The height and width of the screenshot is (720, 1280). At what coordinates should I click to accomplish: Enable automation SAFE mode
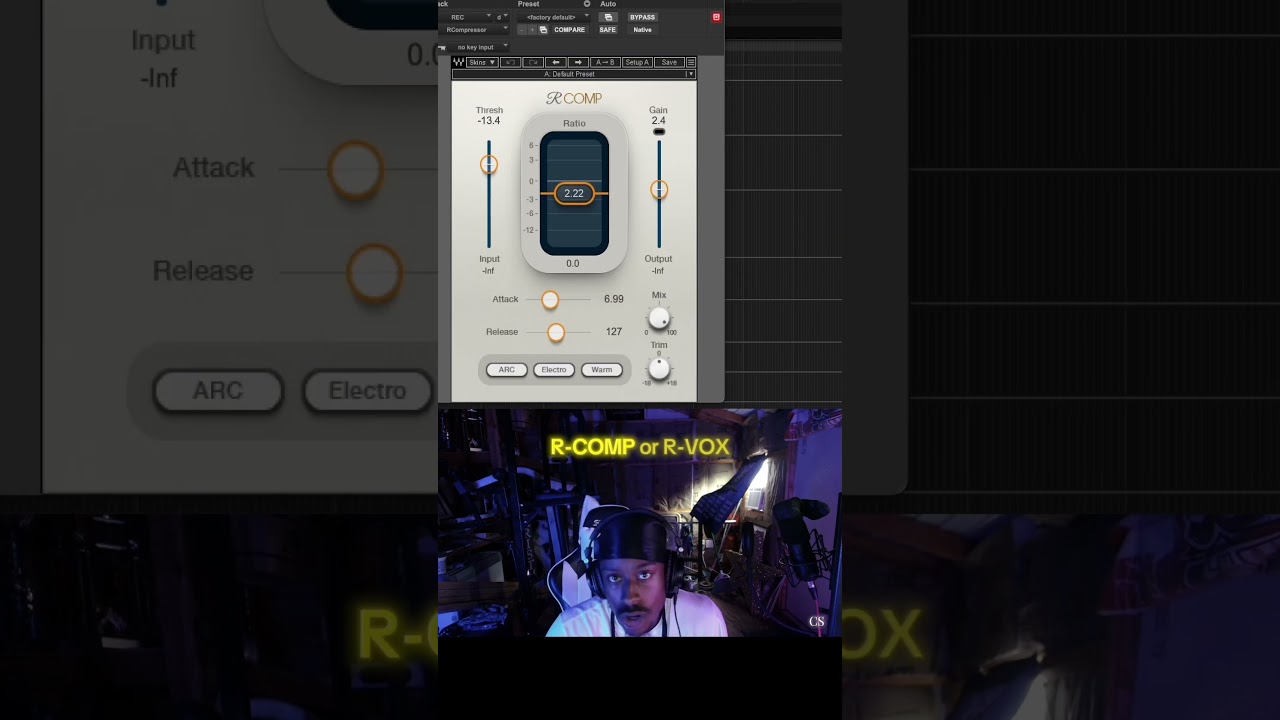(x=608, y=30)
